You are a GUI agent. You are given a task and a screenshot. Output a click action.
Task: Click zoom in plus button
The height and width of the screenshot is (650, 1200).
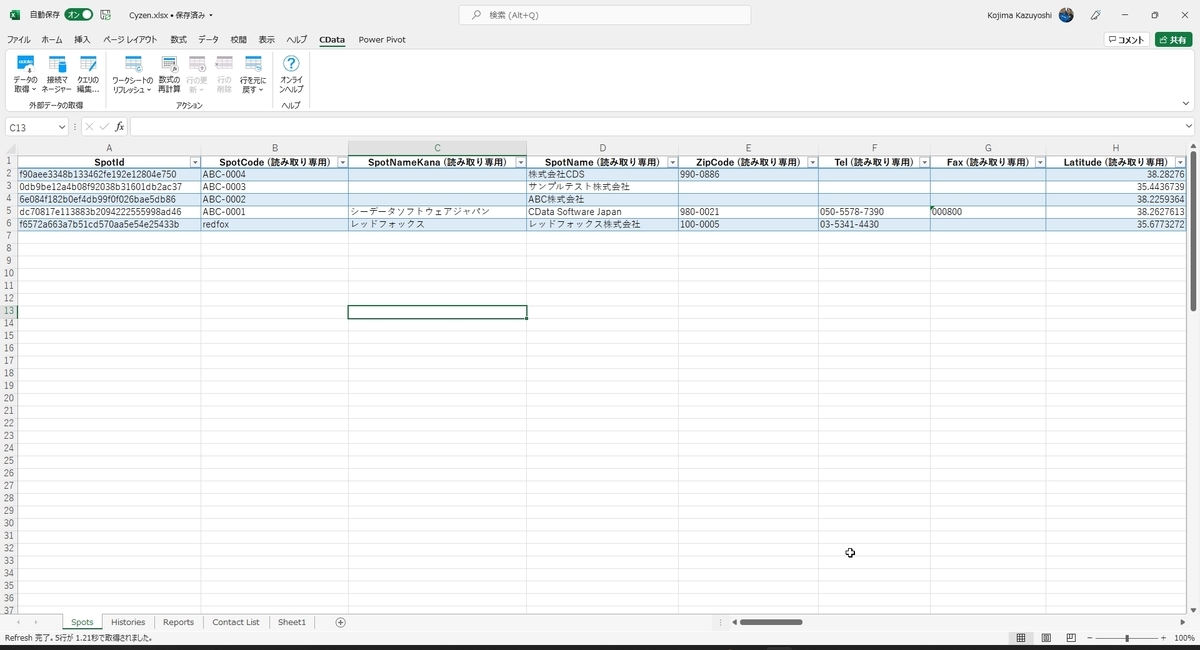[x=1166, y=638]
